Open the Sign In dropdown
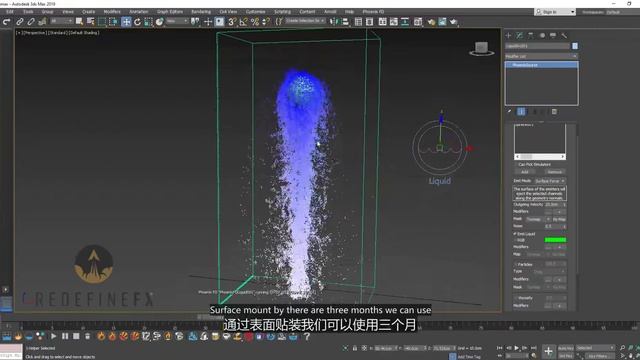Image resolution: width=640 pixels, height=360 pixels. [x=555, y=12]
